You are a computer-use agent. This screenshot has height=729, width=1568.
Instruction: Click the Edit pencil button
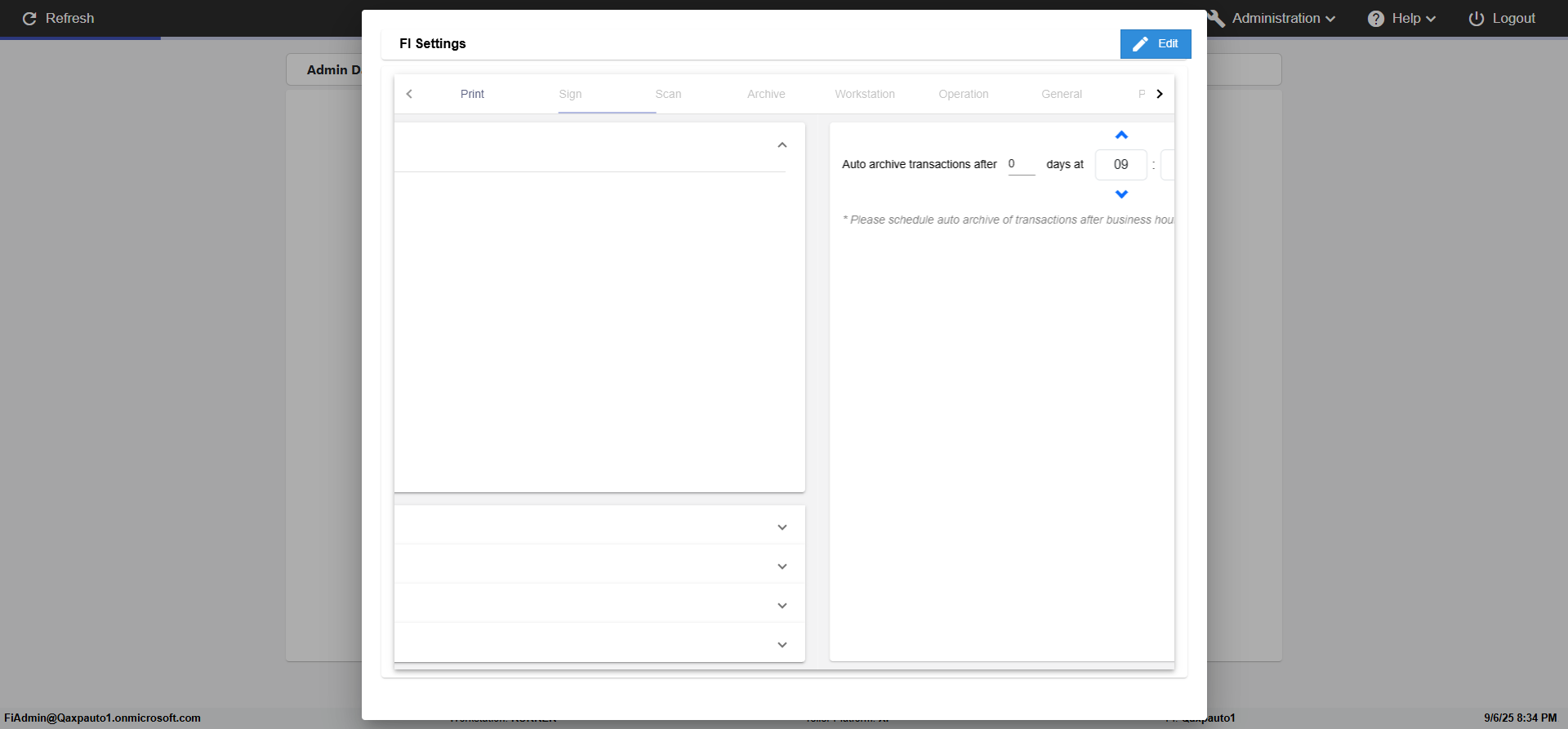tap(1155, 44)
